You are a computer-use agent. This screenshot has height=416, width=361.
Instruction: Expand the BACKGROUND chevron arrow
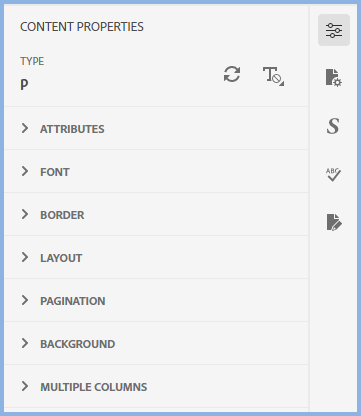click(x=25, y=343)
